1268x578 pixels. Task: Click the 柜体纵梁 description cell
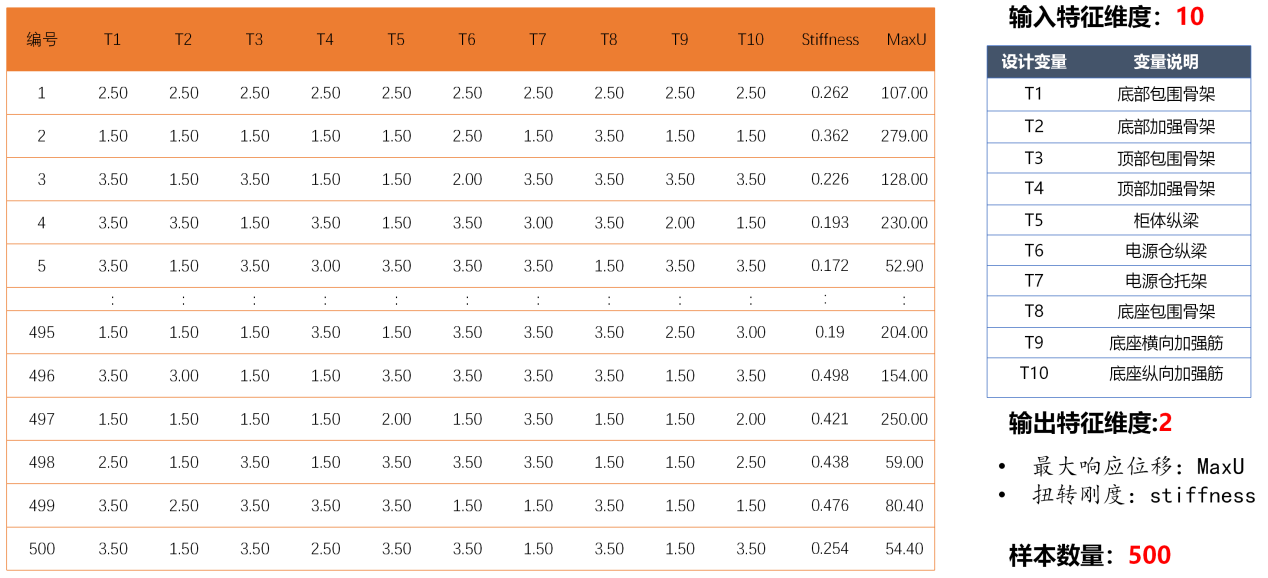[1166, 220]
